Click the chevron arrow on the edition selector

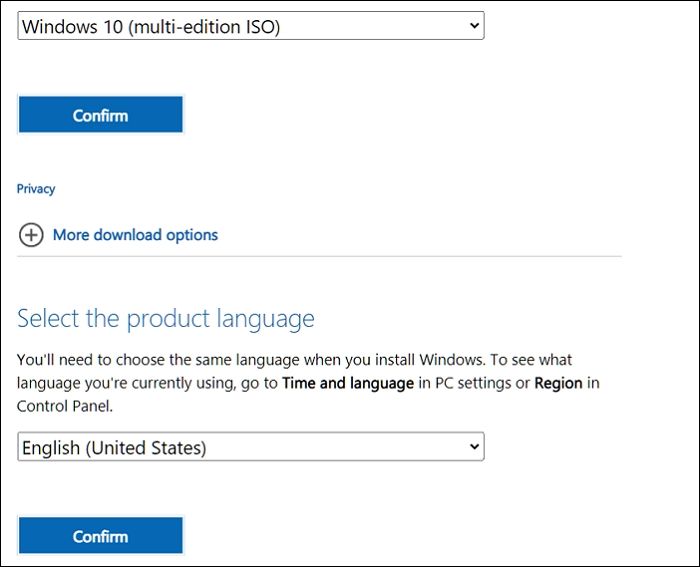tap(474, 26)
